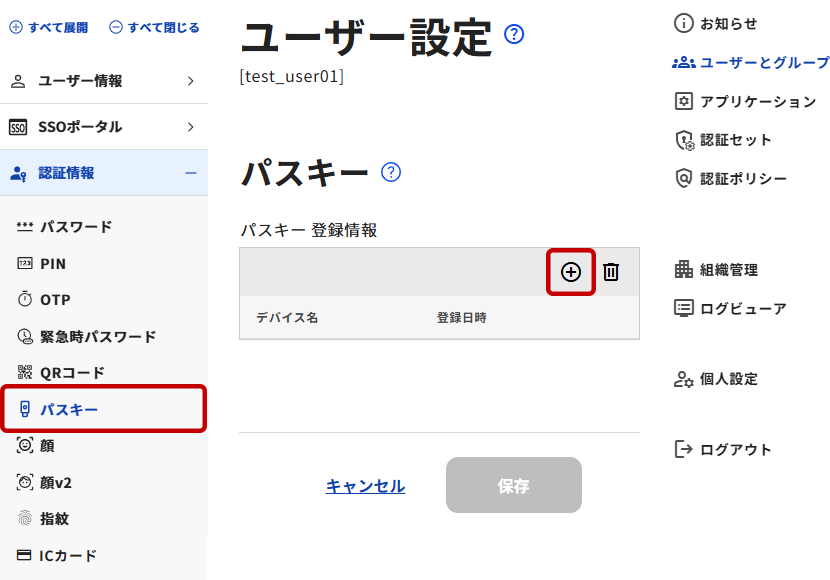Expand the ユーザー情報 section chevron
830x580 pixels.
click(191, 81)
